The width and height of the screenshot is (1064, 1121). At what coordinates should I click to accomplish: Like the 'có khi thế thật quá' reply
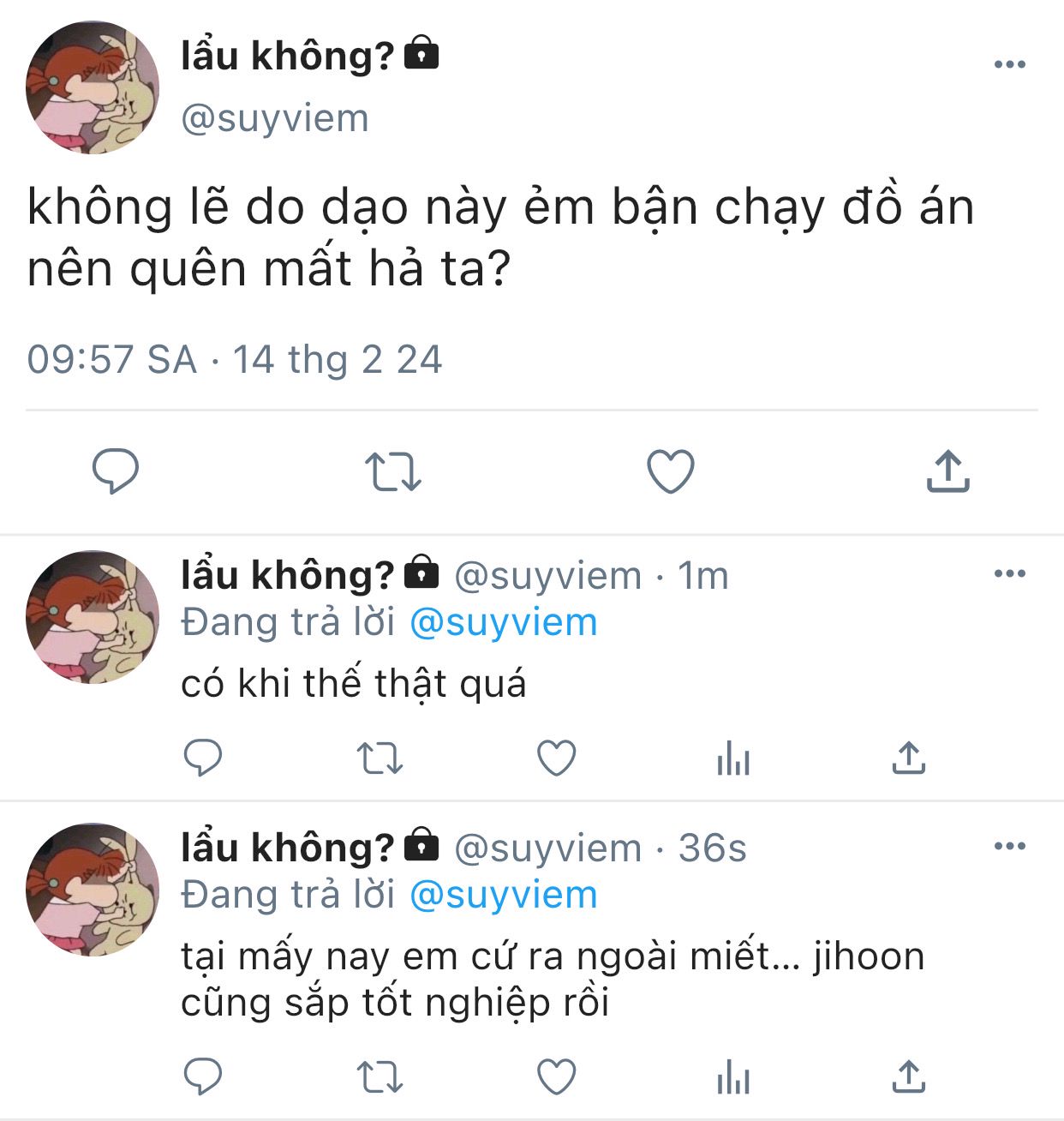coord(557,758)
